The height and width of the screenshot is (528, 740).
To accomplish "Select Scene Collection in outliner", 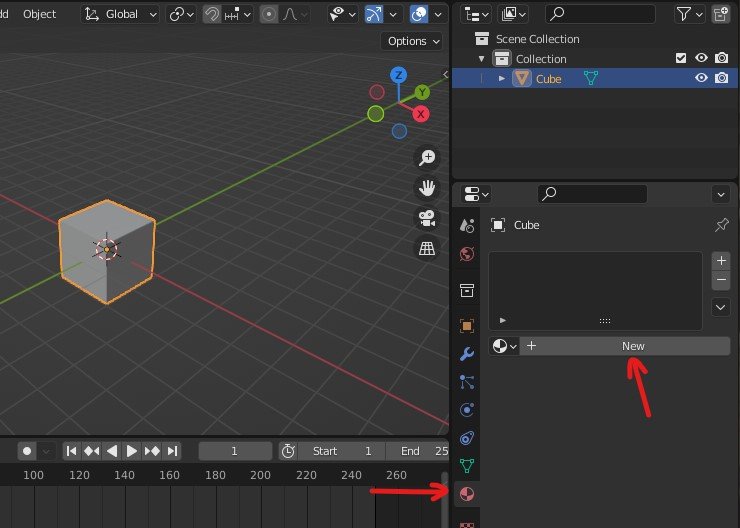I will (537, 39).
